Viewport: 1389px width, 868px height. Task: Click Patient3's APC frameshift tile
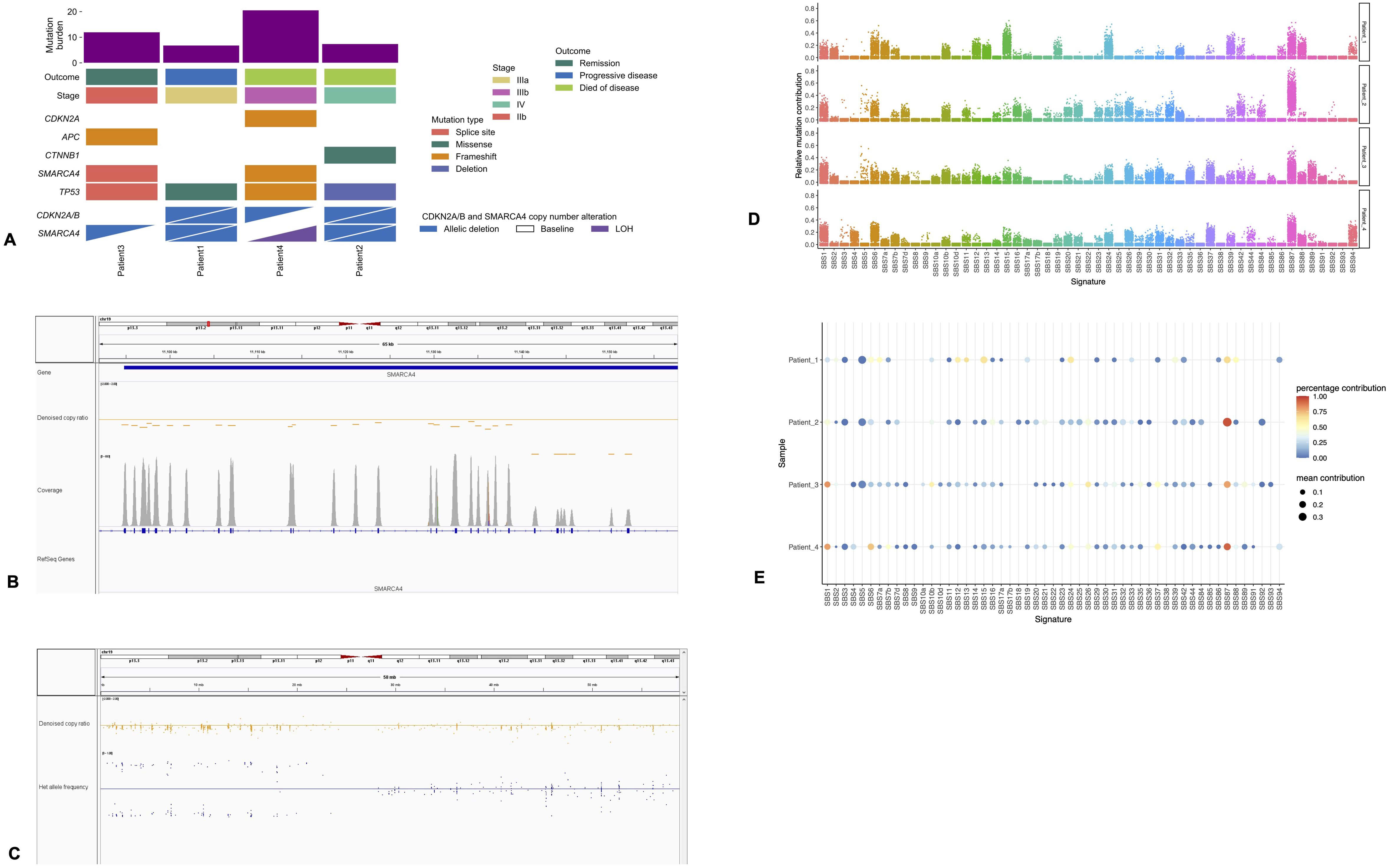tap(122, 137)
